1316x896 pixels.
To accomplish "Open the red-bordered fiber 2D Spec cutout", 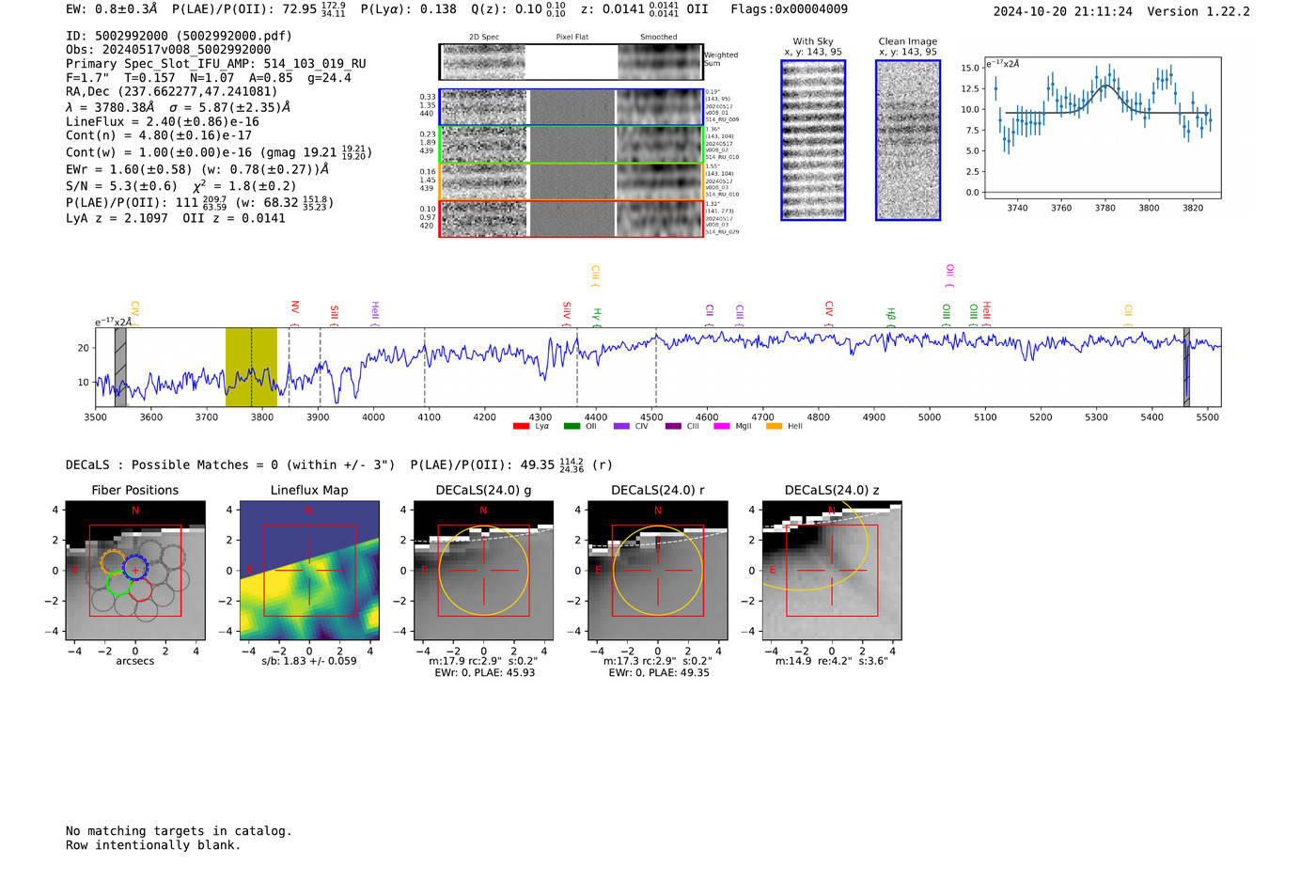I will (484, 218).
